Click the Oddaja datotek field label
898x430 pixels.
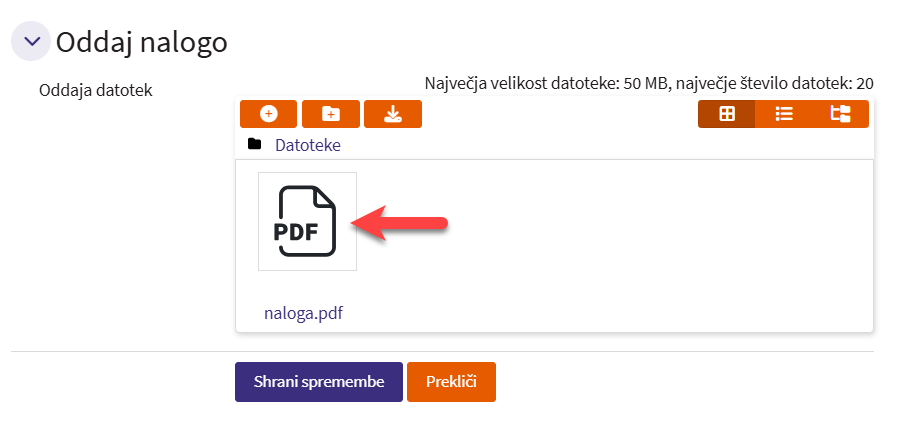pos(95,91)
